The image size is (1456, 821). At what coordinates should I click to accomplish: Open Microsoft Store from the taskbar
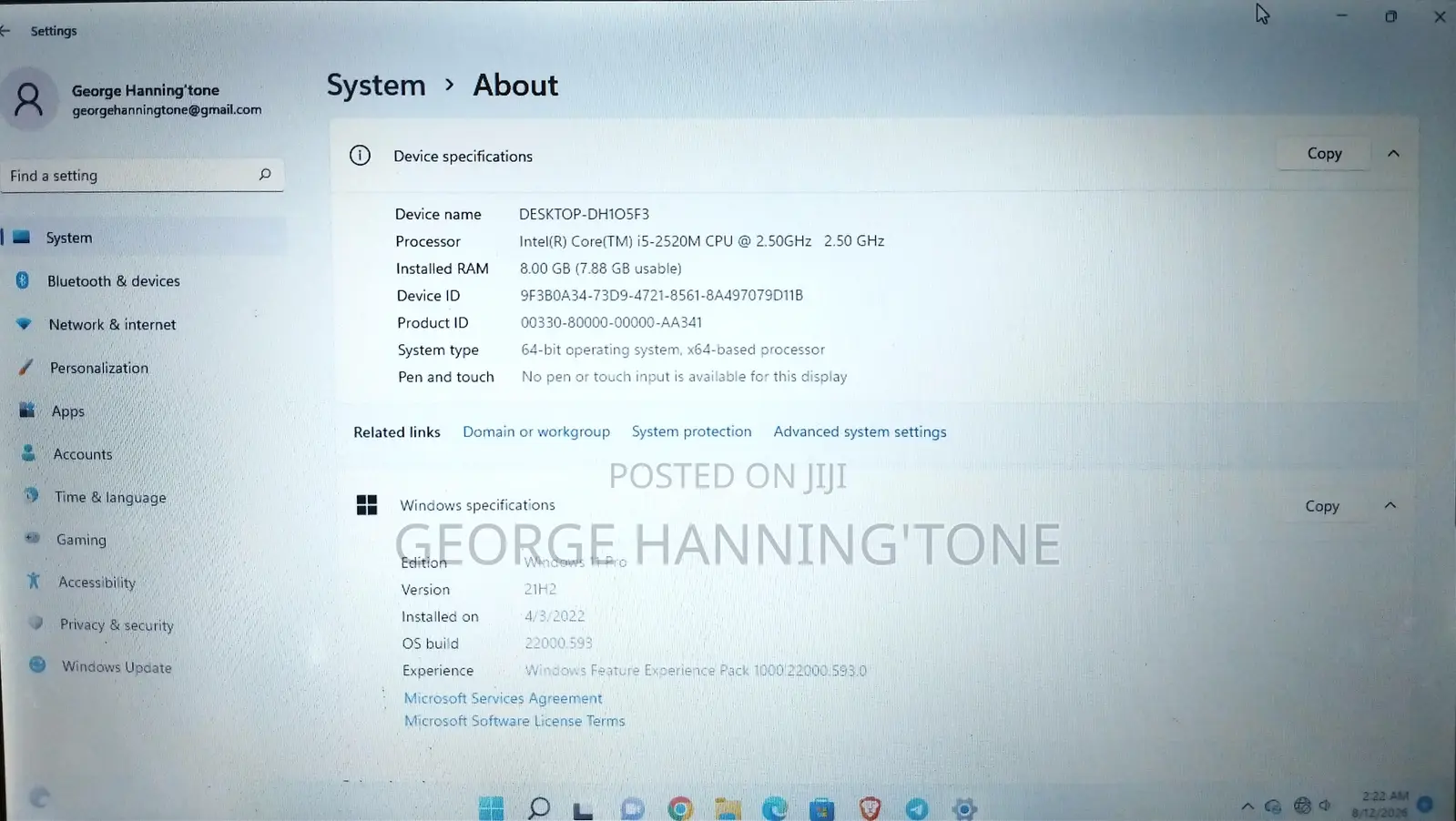pyautogui.click(x=822, y=808)
